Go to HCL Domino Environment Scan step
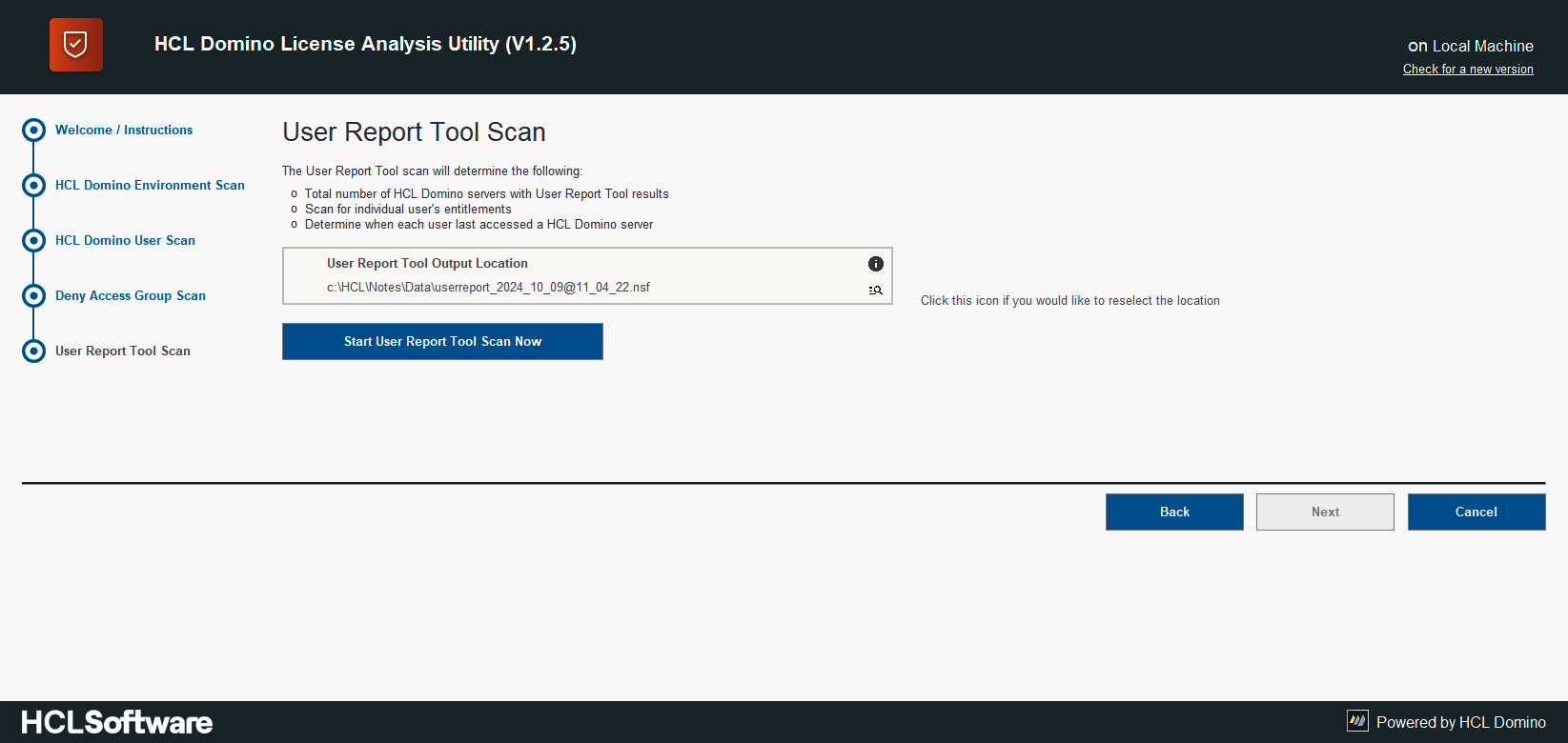 click(150, 185)
